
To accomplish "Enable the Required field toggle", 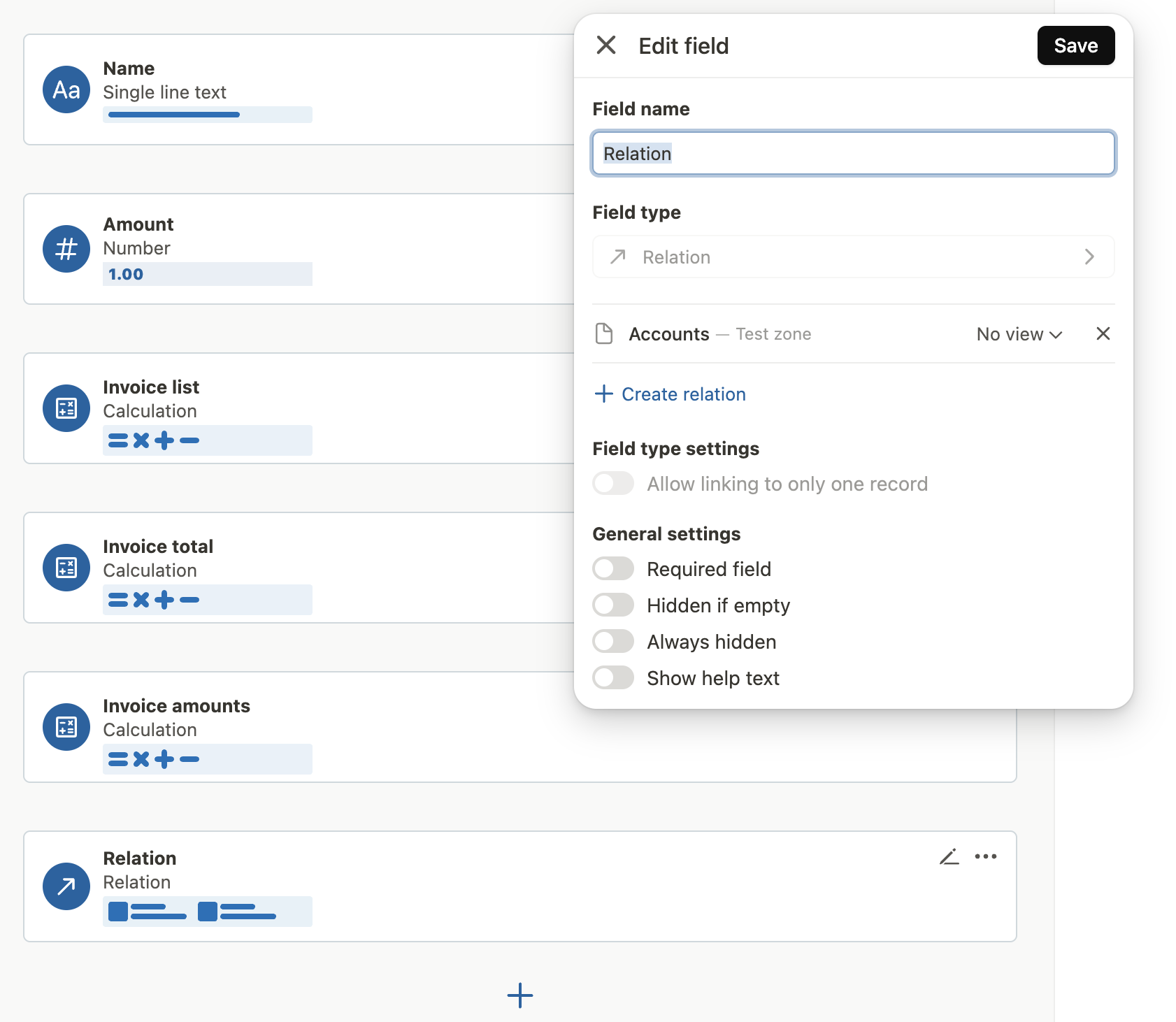I will point(613,568).
